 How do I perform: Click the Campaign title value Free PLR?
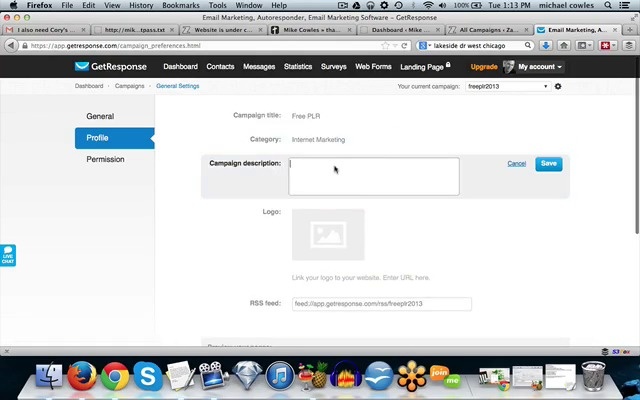click(x=306, y=116)
